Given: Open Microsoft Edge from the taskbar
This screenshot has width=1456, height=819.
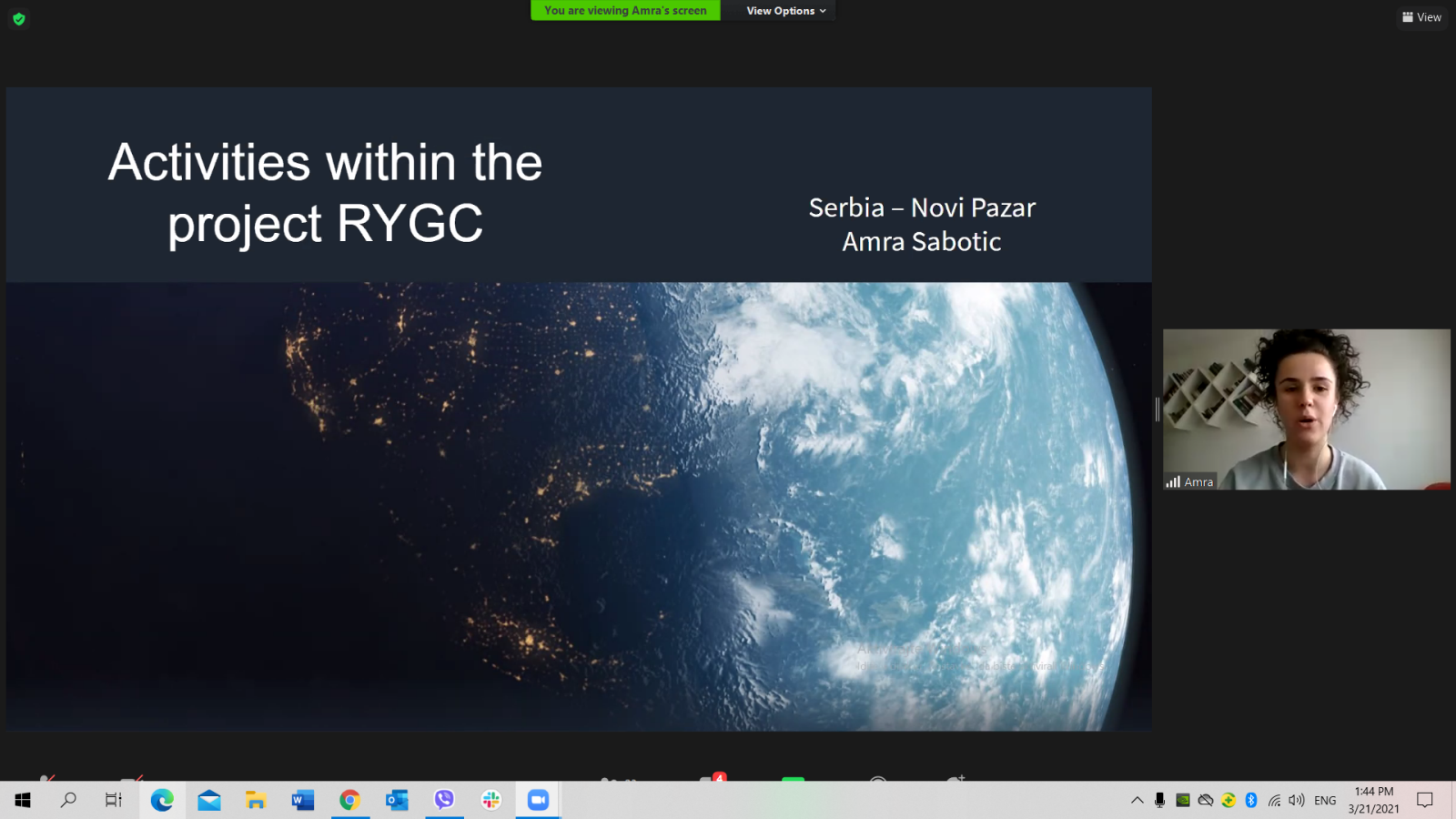Looking at the screenshot, I should (x=162, y=800).
